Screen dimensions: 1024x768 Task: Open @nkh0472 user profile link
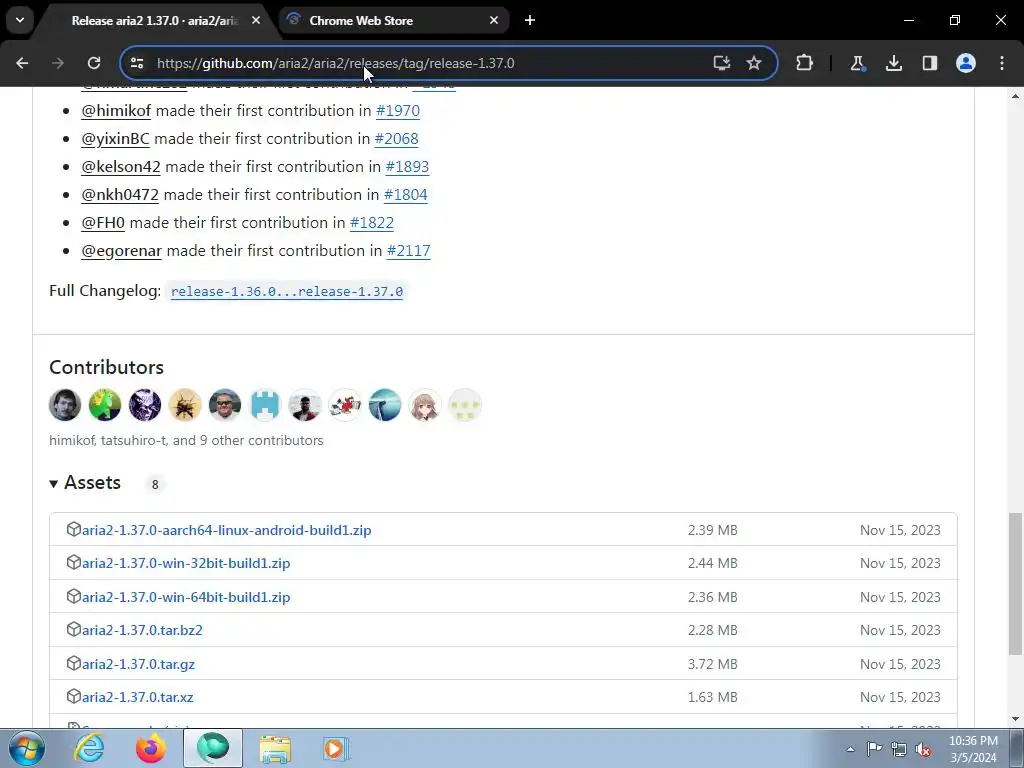[x=120, y=195]
